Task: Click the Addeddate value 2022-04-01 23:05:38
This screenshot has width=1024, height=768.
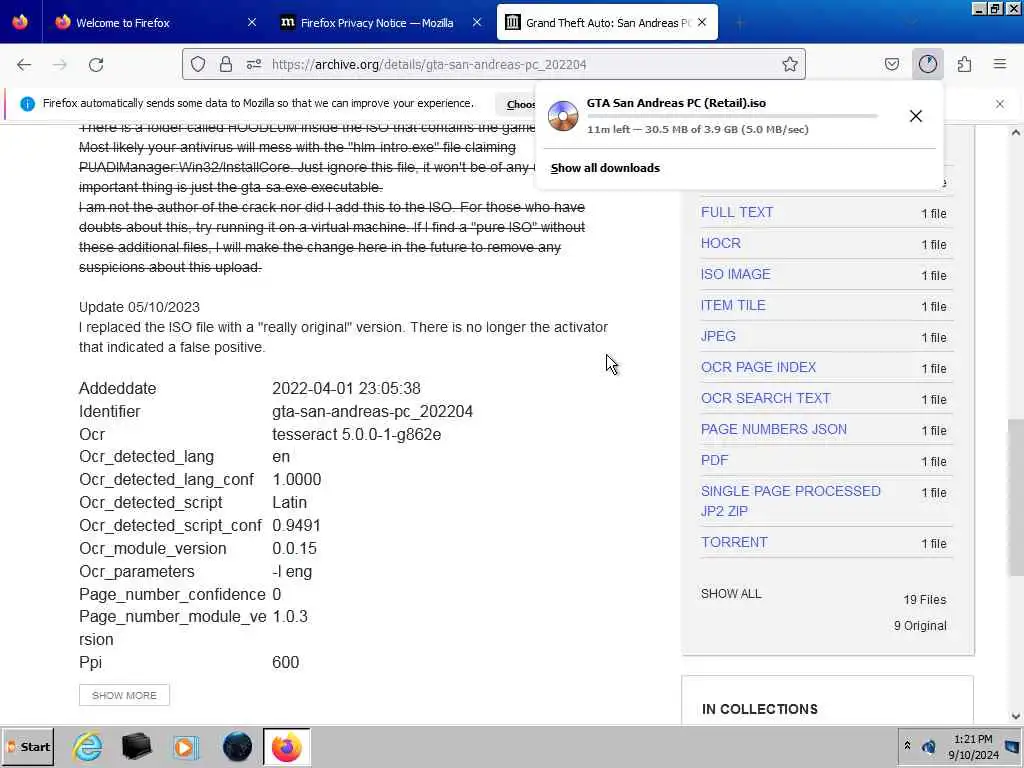Action: click(346, 389)
